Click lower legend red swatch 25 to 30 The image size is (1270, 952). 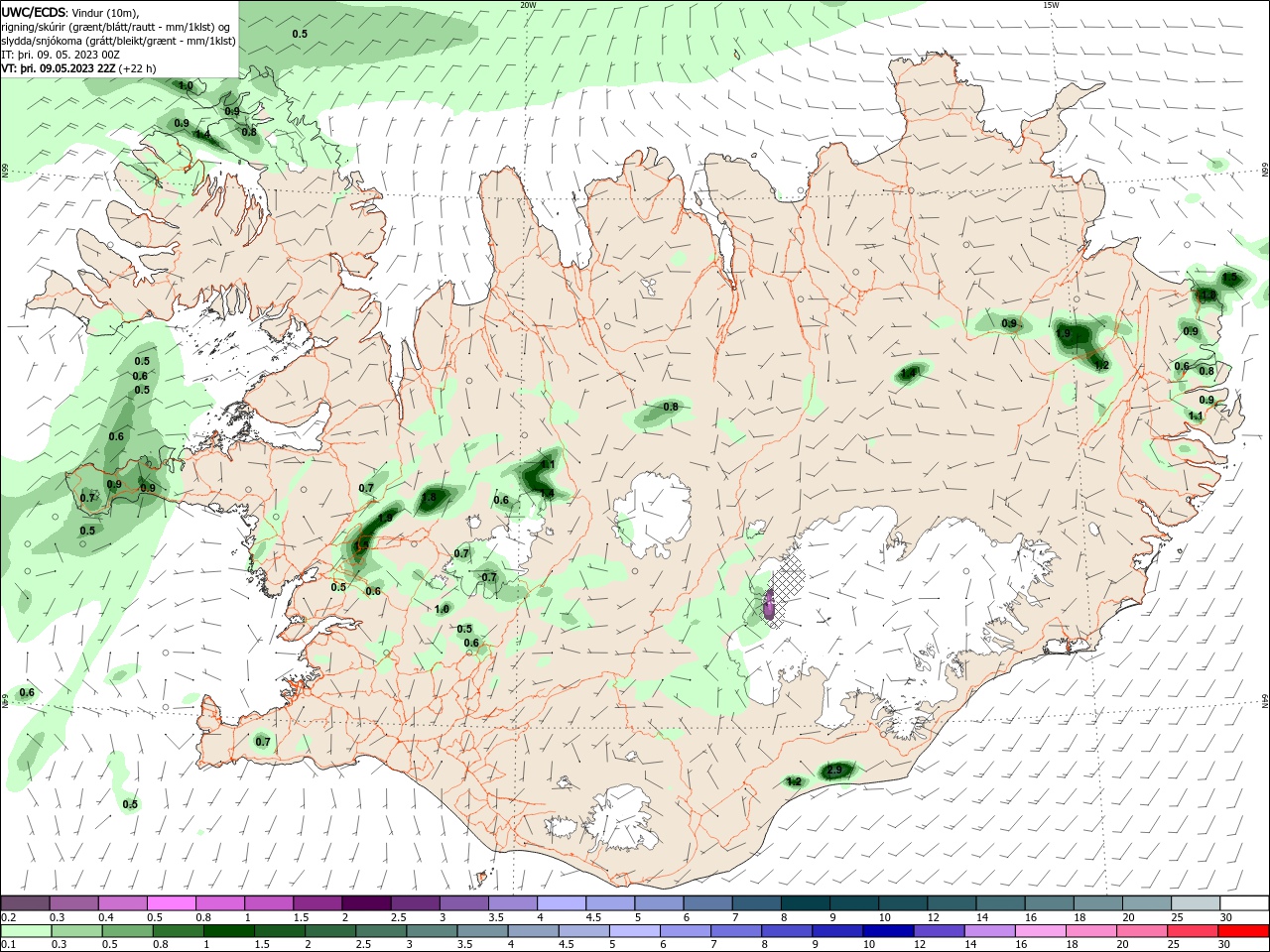click(1191, 931)
